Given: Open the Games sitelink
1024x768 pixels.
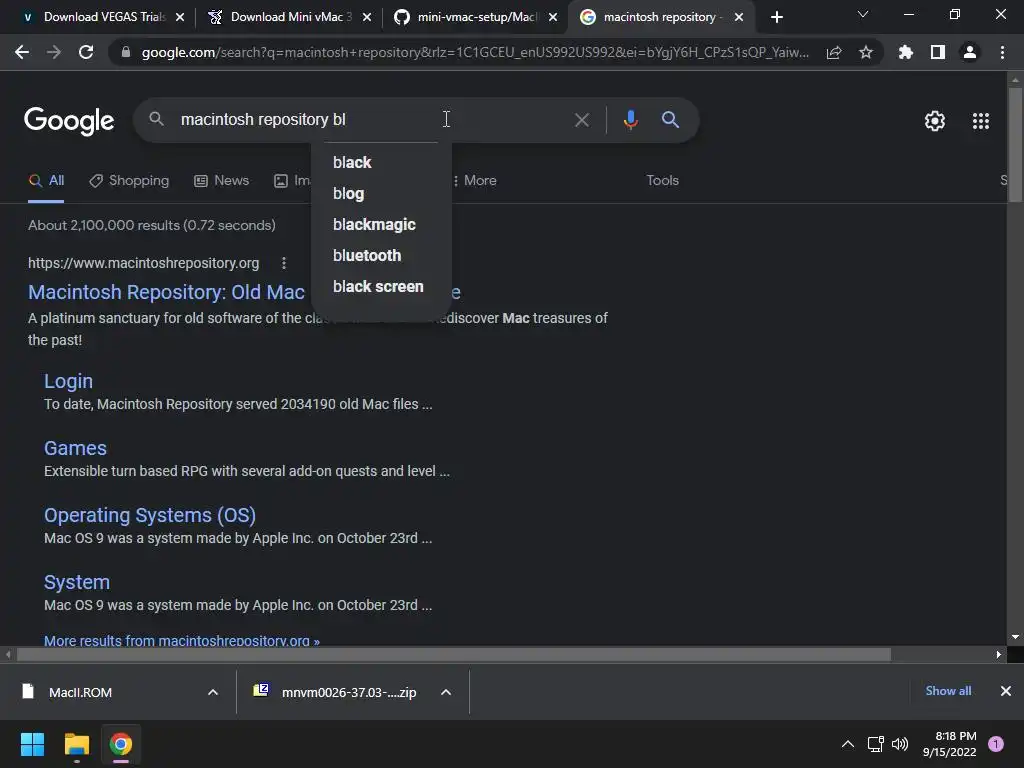Looking at the screenshot, I should tap(75, 449).
